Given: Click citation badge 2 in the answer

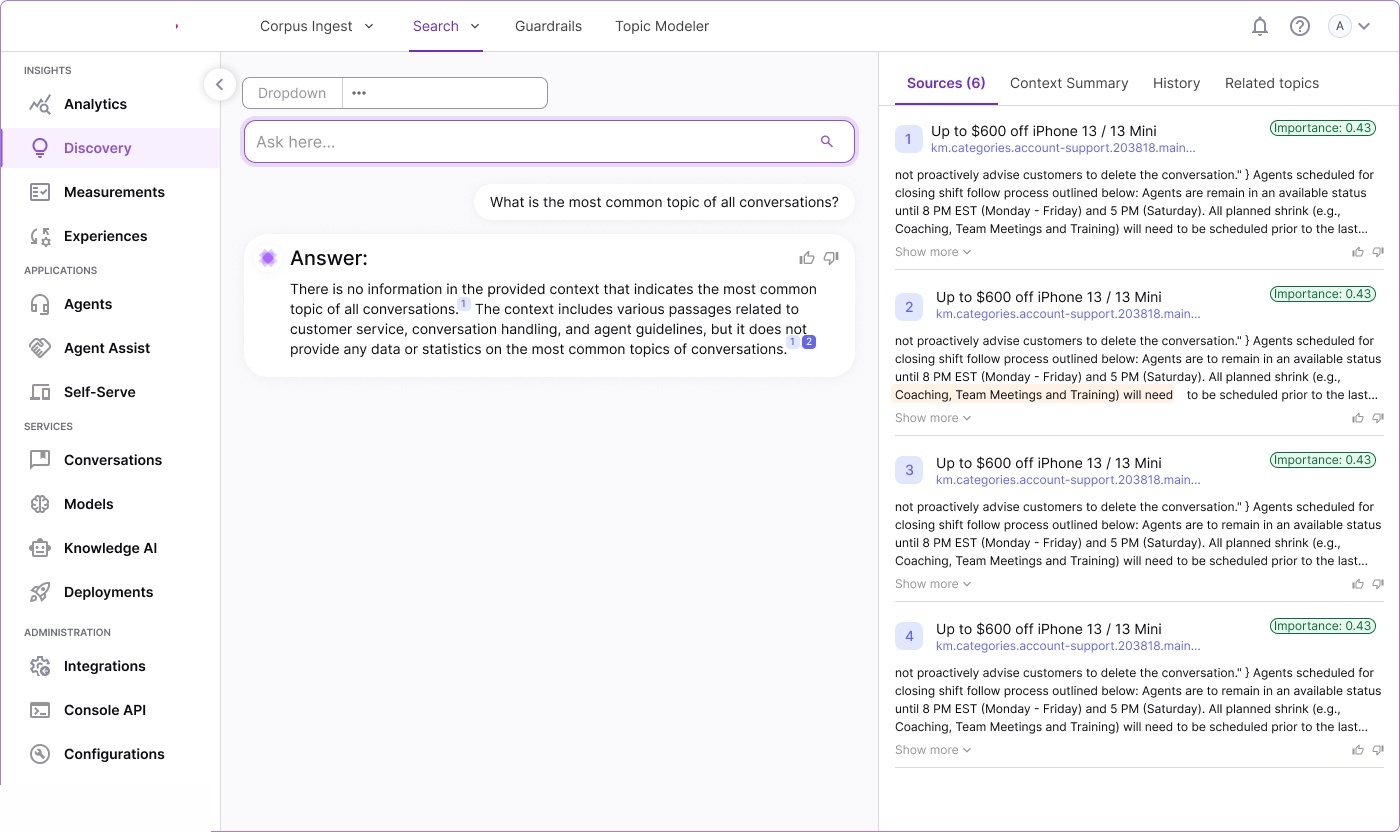Looking at the screenshot, I should click(809, 342).
